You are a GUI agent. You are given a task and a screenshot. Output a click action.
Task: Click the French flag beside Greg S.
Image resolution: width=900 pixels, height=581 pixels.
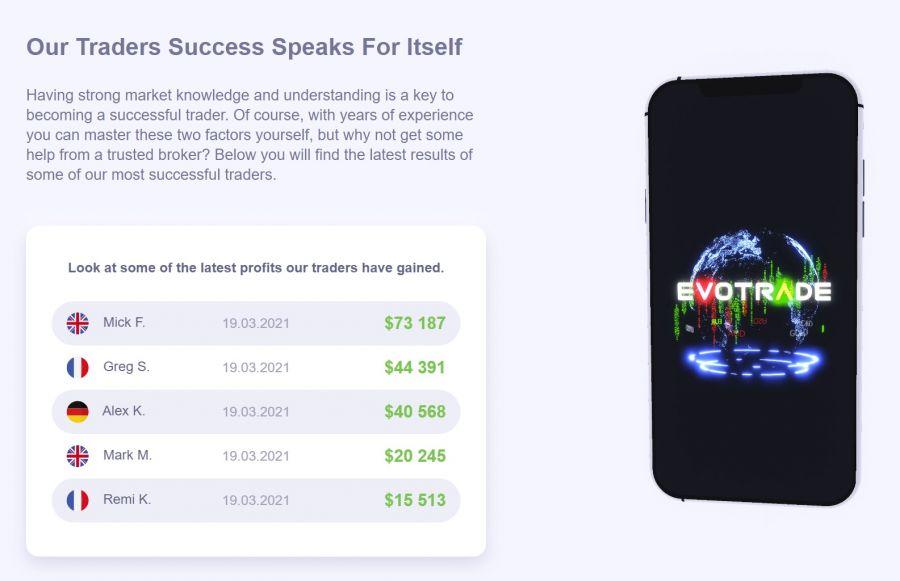[77, 367]
